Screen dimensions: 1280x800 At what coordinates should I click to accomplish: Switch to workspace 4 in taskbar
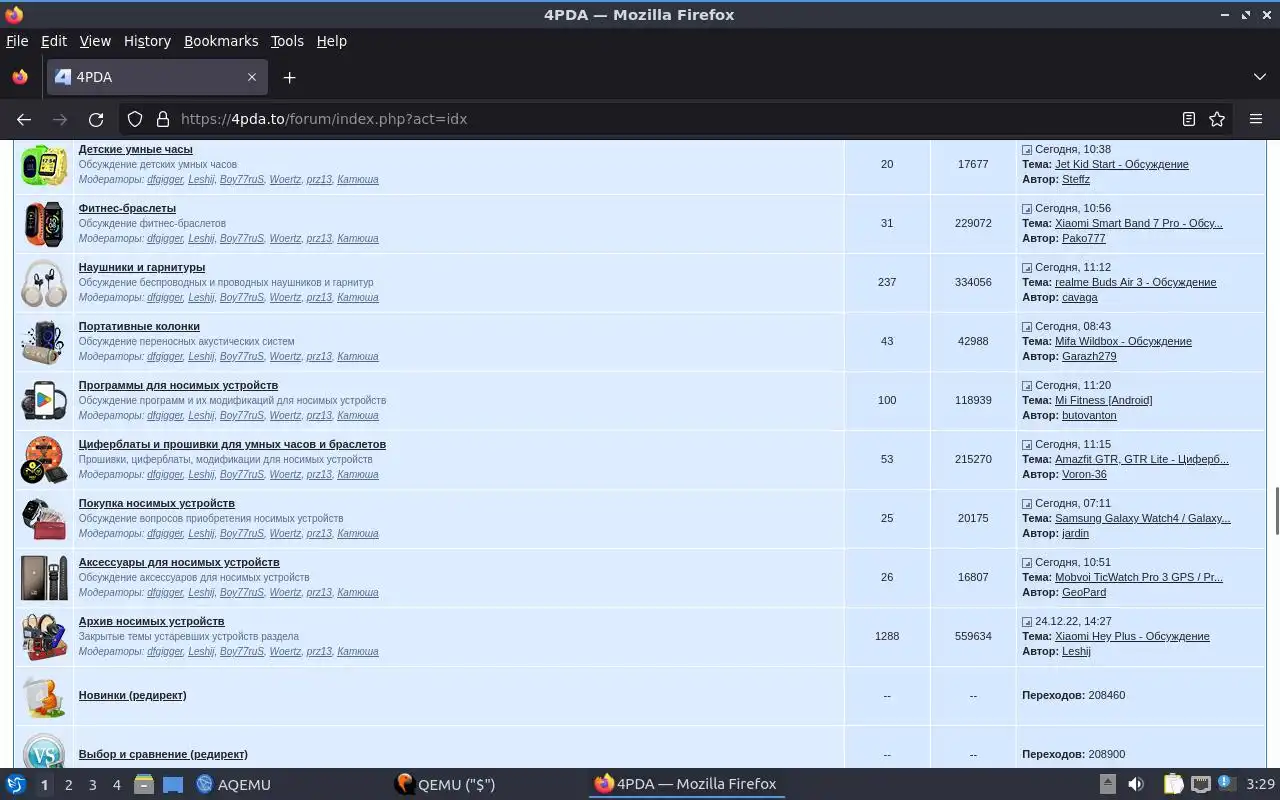pyautogui.click(x=116, y=785)
